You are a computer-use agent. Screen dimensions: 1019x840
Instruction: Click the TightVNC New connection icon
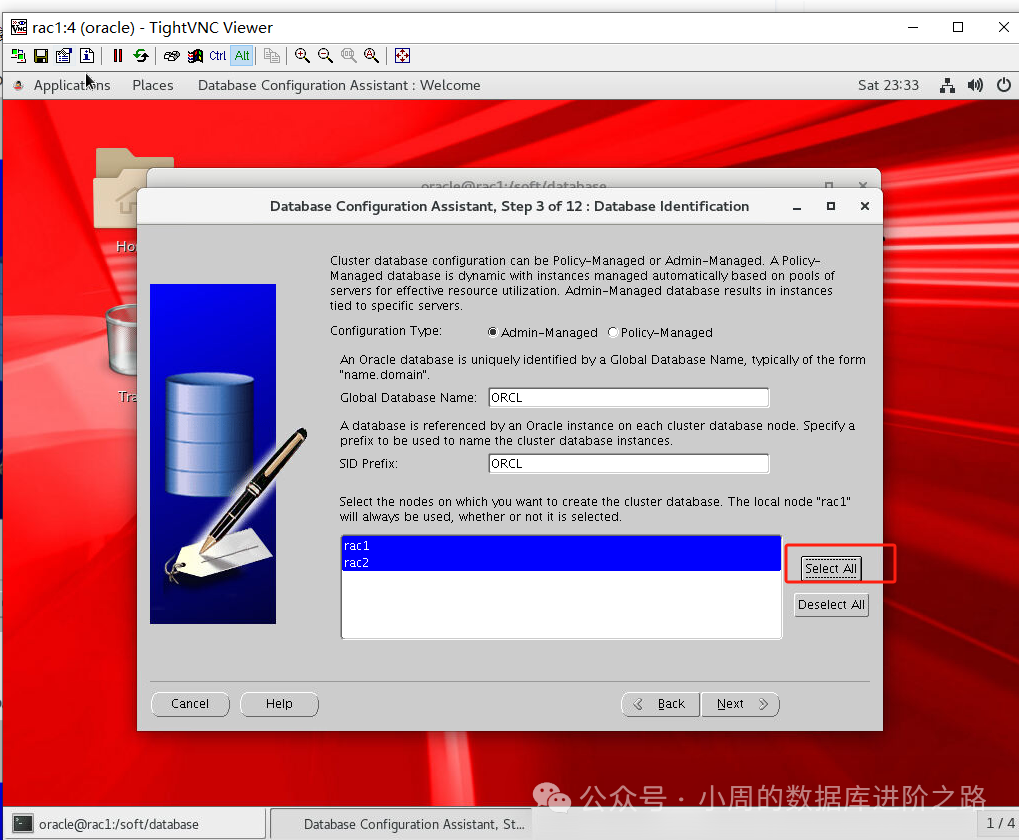[x=18, y=56]
